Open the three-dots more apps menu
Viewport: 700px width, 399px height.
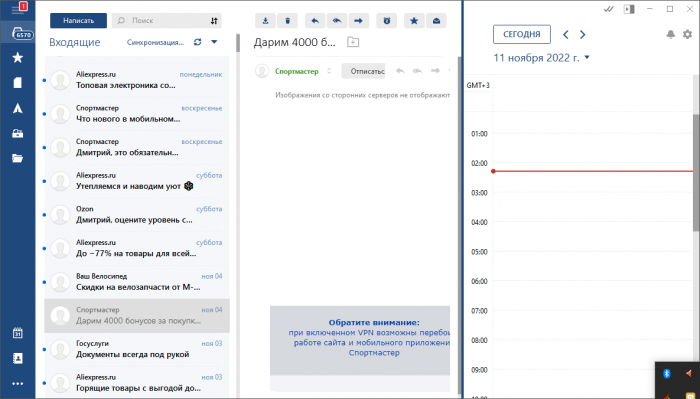18,384
